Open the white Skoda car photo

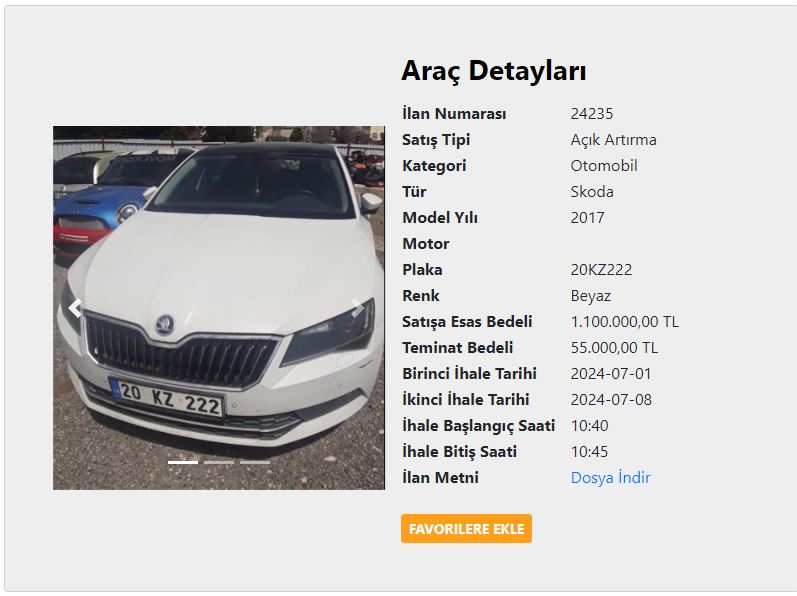(x=219, y=308)
